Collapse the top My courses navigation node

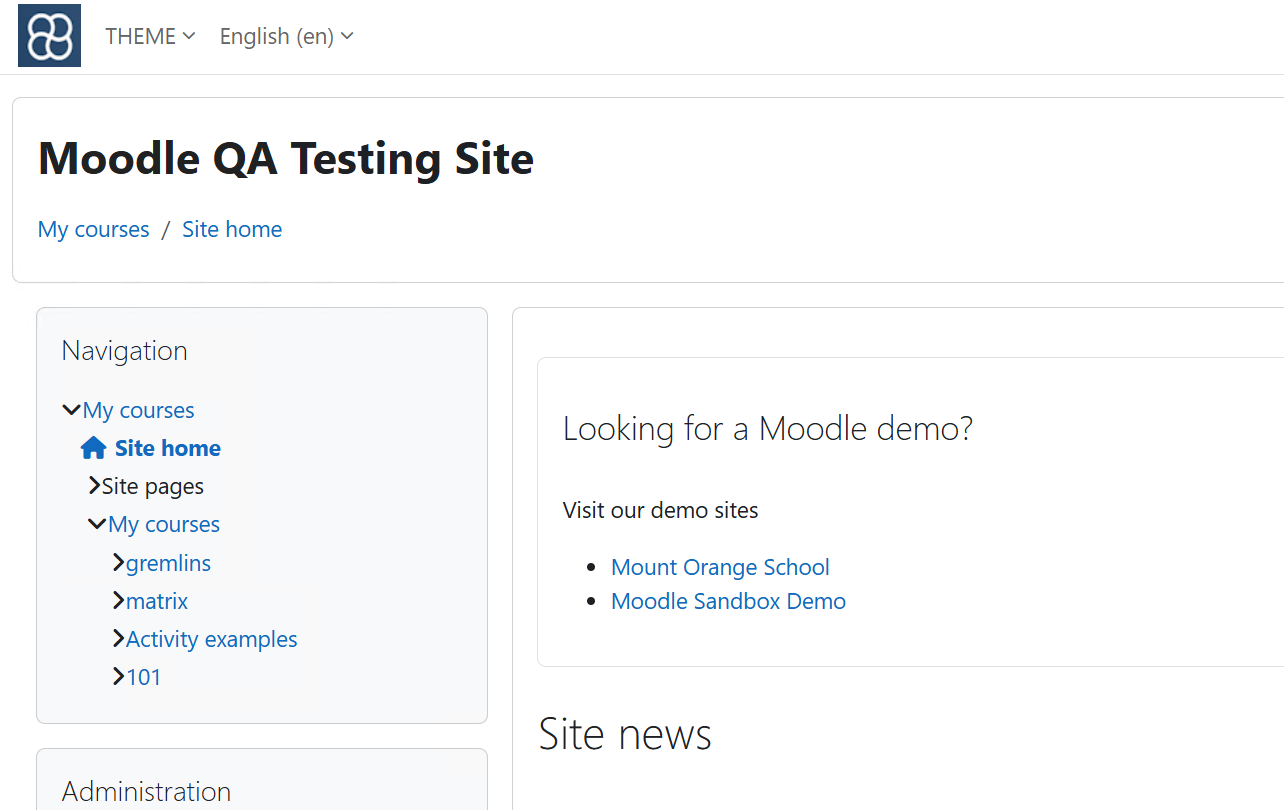(71, 410)
